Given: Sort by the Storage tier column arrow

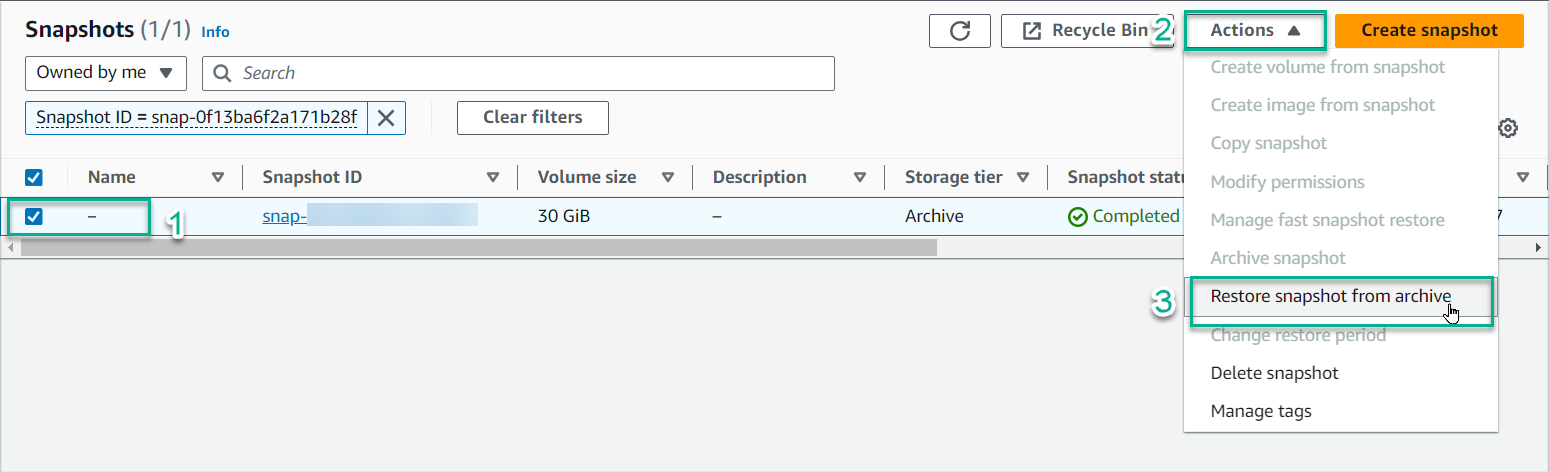Looking at the screenshot, I should [x=1023, y=178].
